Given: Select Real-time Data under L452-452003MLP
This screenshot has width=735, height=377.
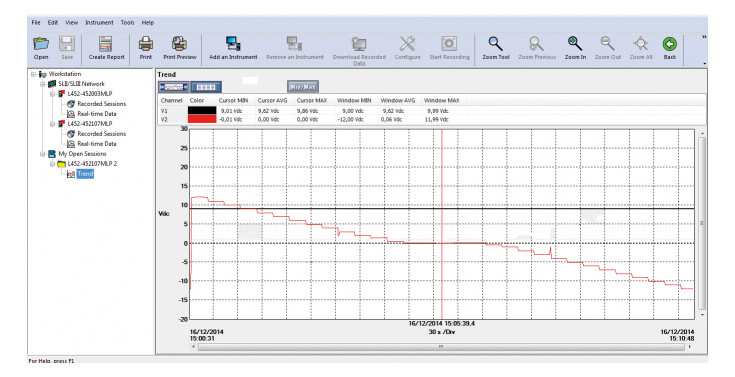Looking at the screenshot, I should (x=97, y=113).
